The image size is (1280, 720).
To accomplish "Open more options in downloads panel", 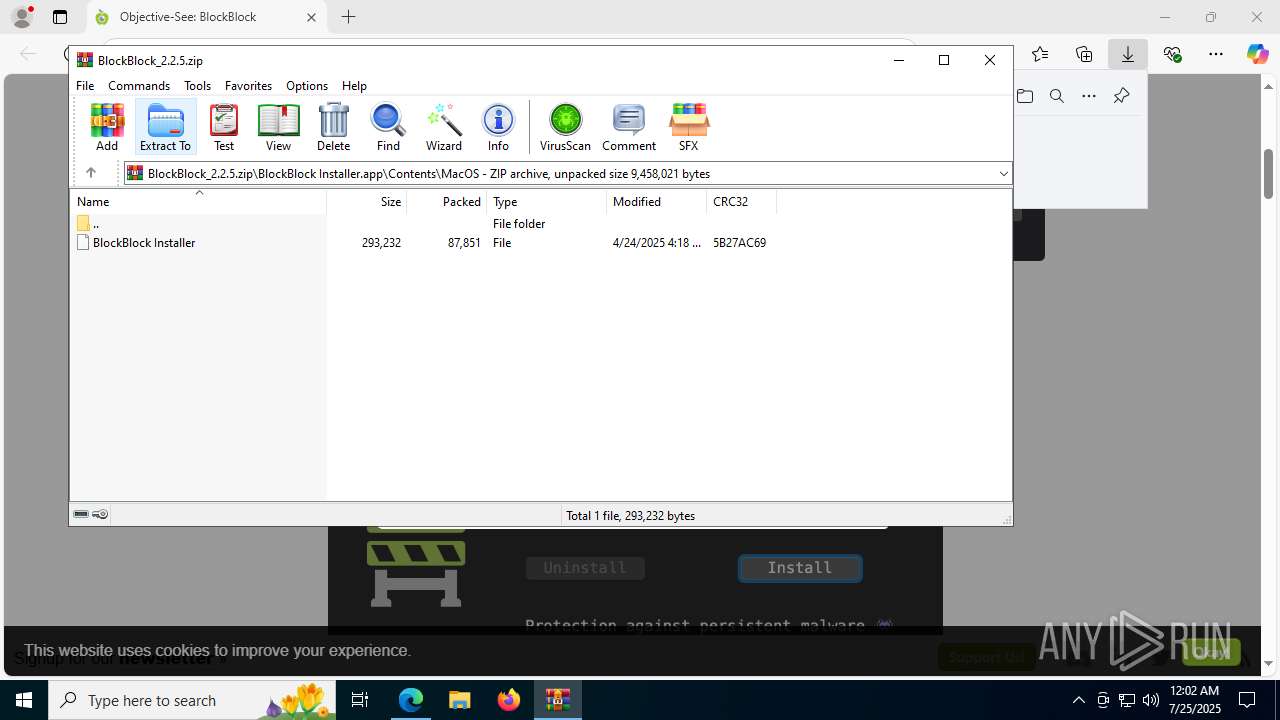I will click(x=1089, y=96).
